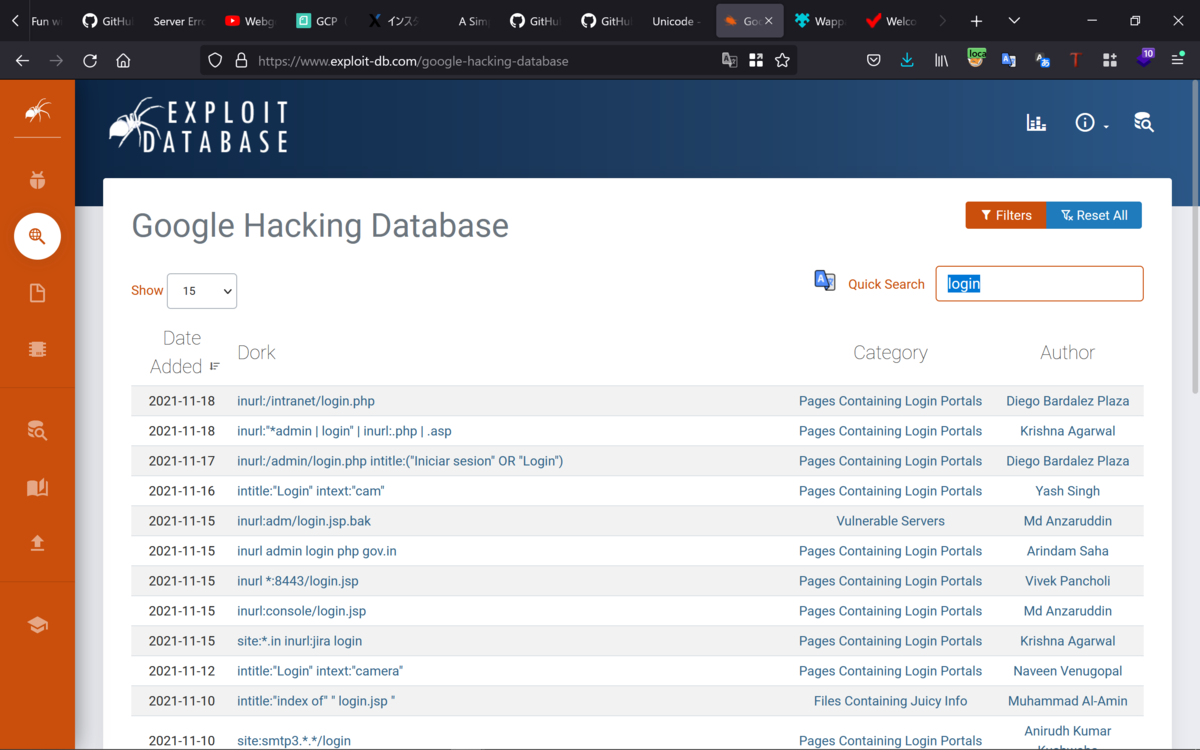Open the Show entries 15 dropdown

point(202,291)
